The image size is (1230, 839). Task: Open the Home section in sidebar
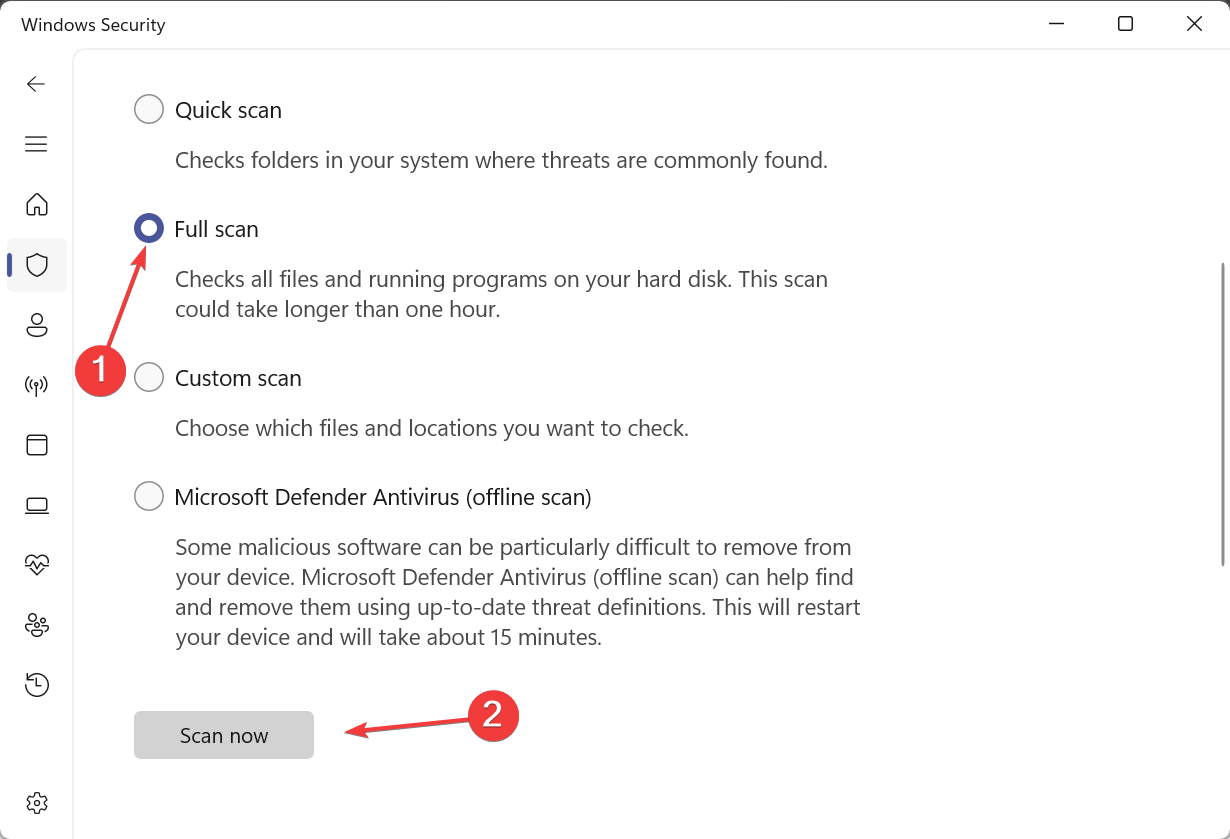pyautogui.click(x=36, y=204)
